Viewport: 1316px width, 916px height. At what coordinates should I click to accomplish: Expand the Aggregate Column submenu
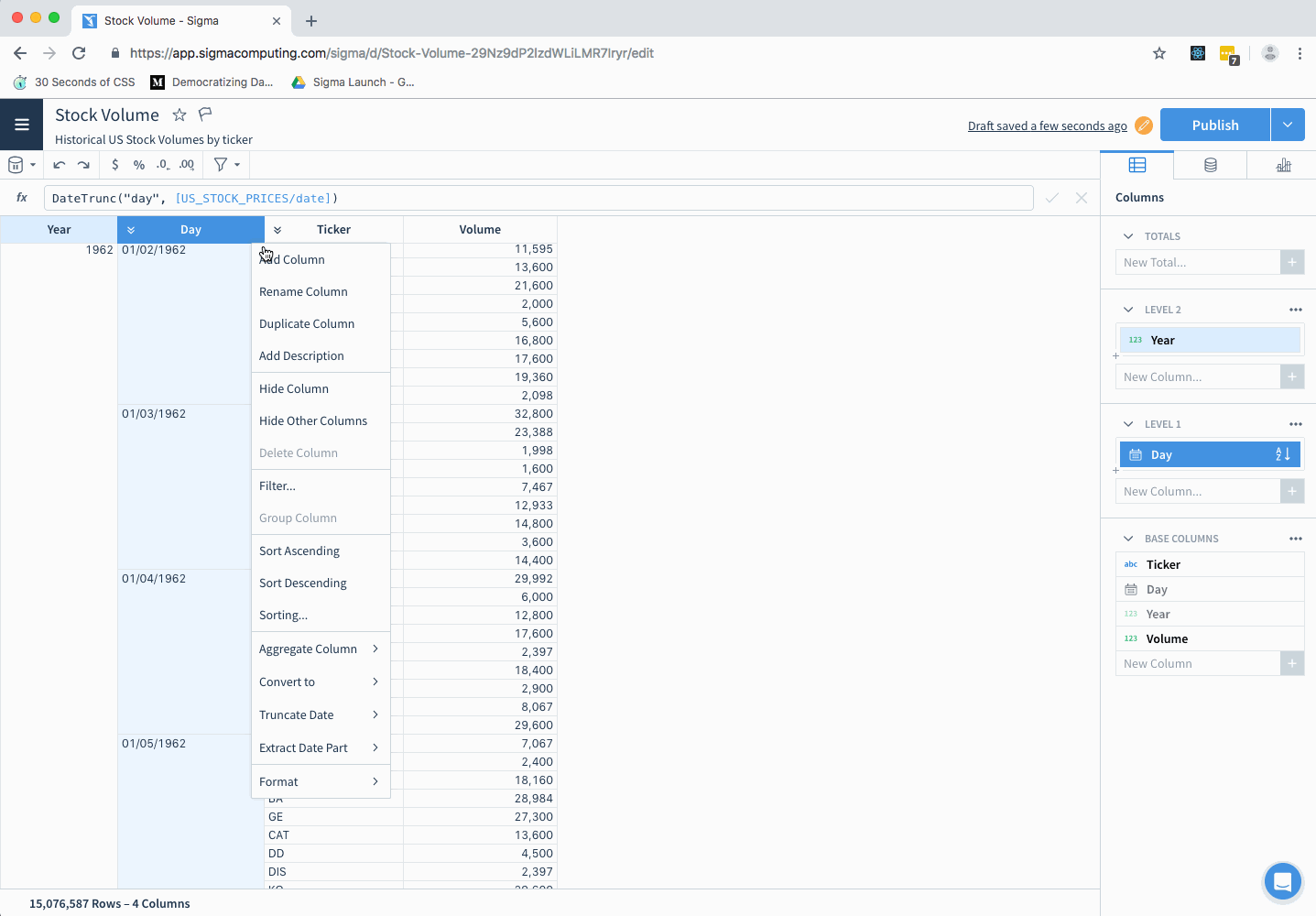tap(321, 649)
